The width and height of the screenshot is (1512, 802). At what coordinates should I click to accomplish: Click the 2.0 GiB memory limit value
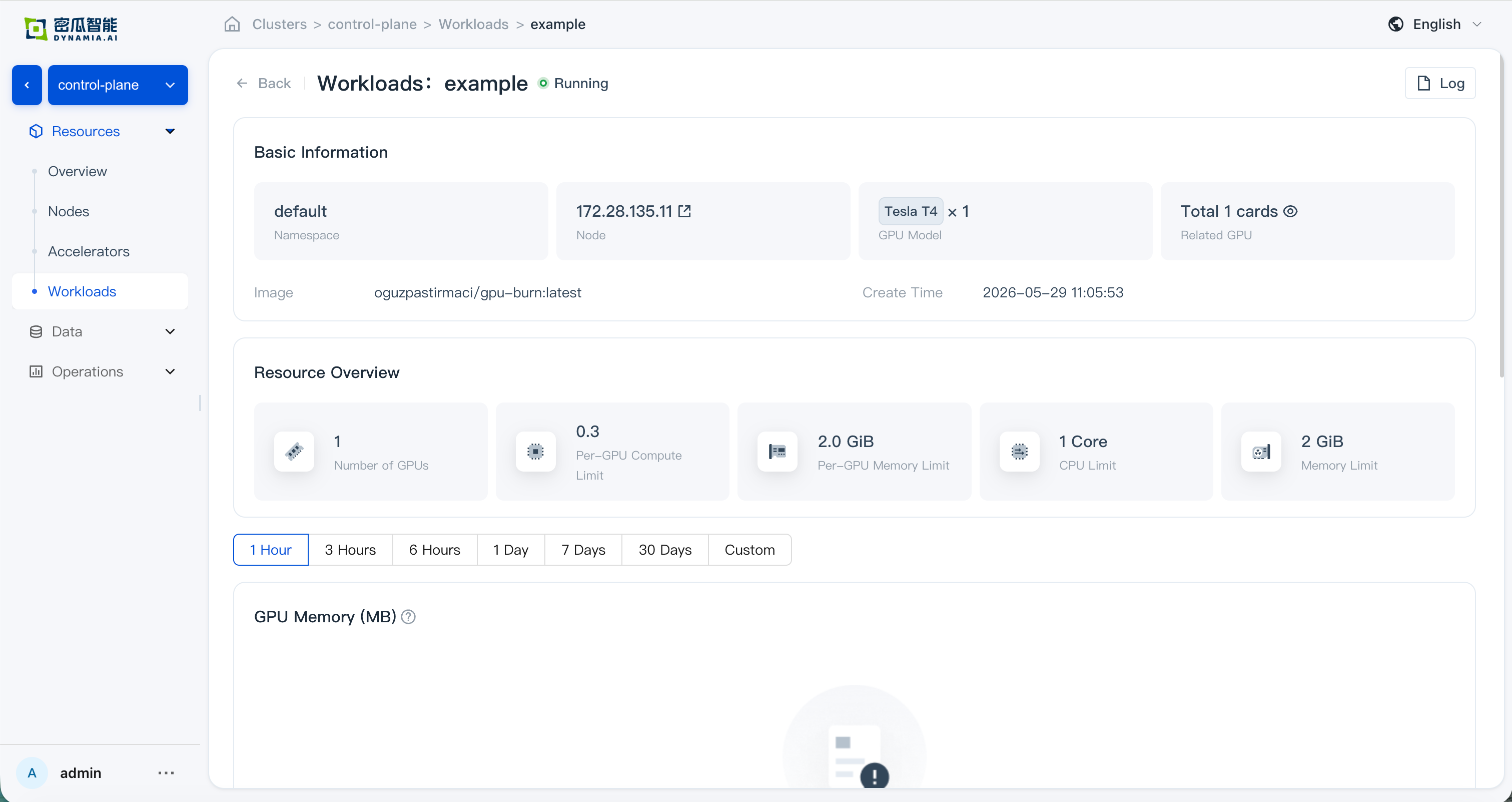click(x=845, y=441)
